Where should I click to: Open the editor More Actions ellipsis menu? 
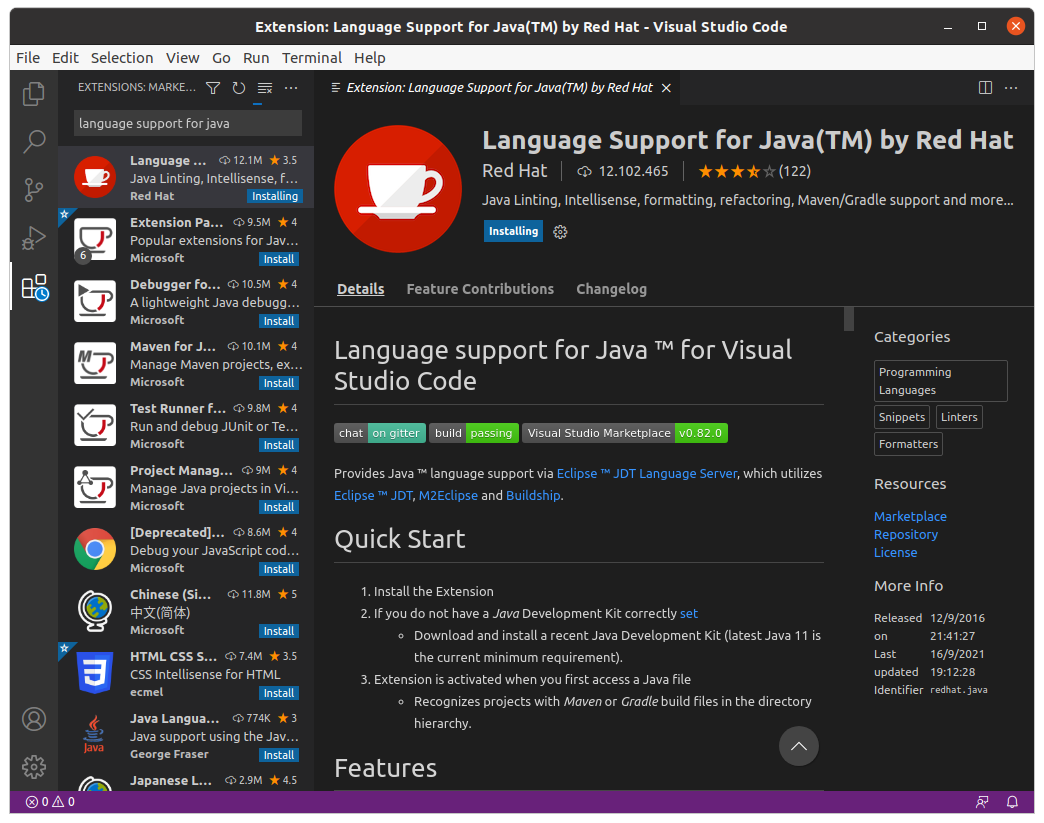pyautogui.click(x=1011, y=88)
